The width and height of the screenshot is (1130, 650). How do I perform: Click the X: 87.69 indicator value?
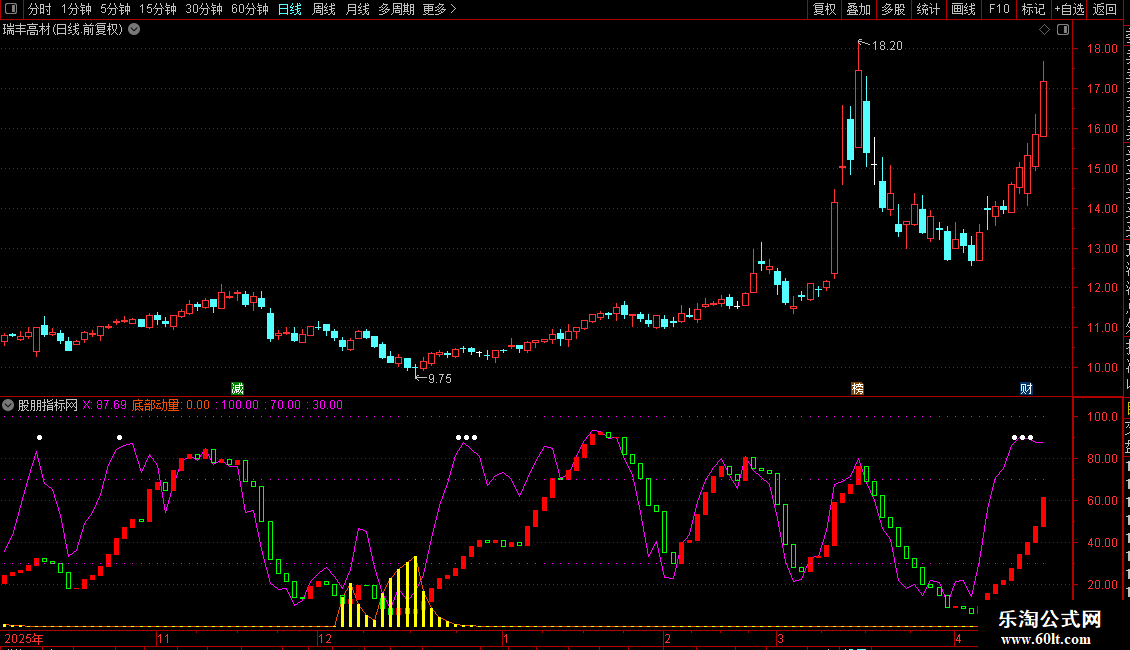point(104,405)
